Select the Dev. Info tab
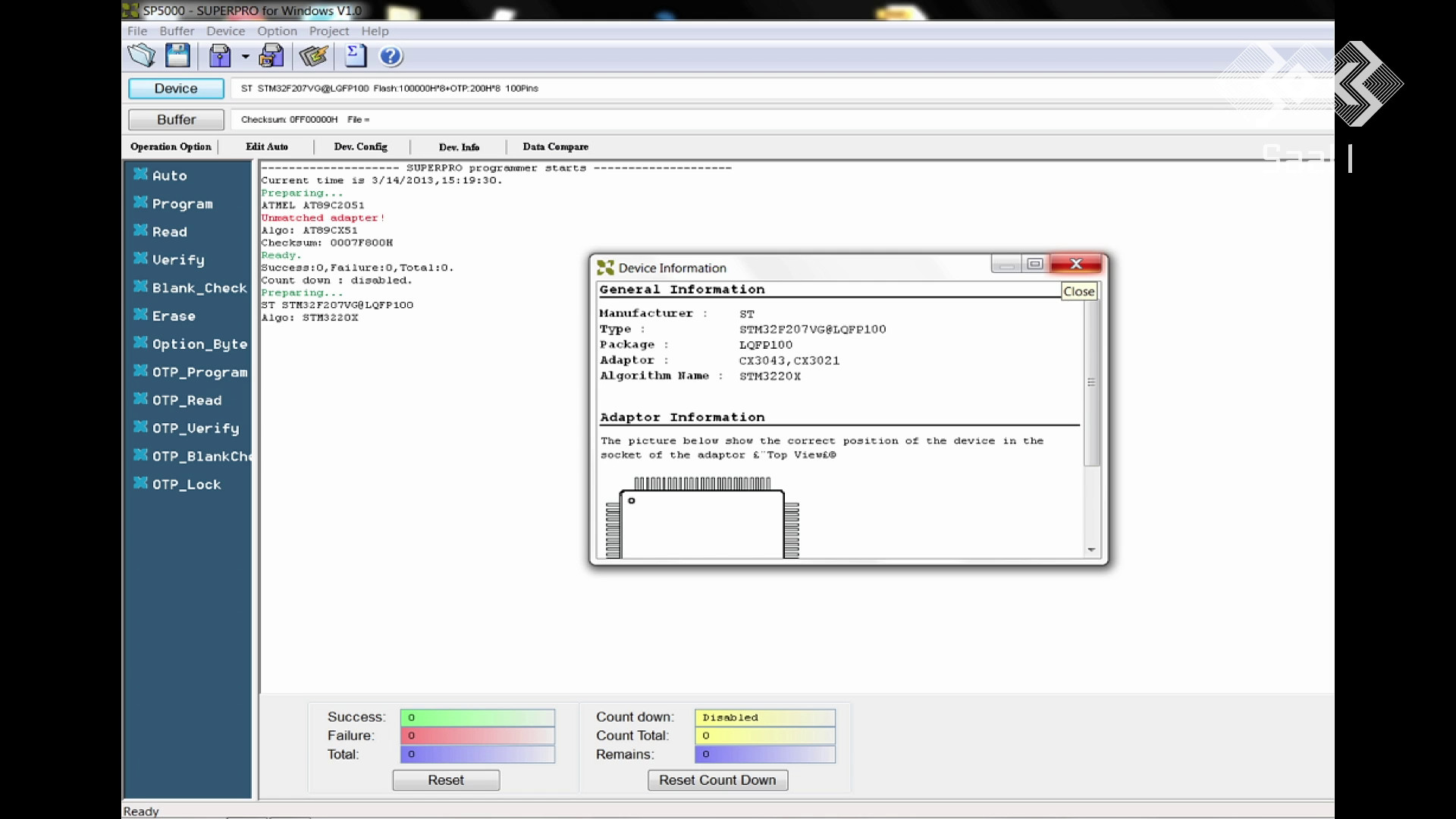This screenshot has height=819, width=1456. coord(459,147)
